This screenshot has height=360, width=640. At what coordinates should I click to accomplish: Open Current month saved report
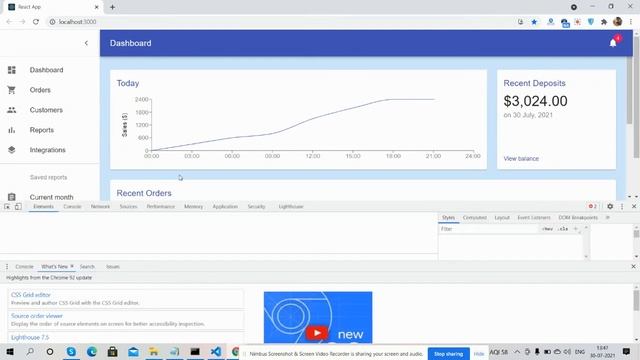pyautogui.click(x=51, y=197)
